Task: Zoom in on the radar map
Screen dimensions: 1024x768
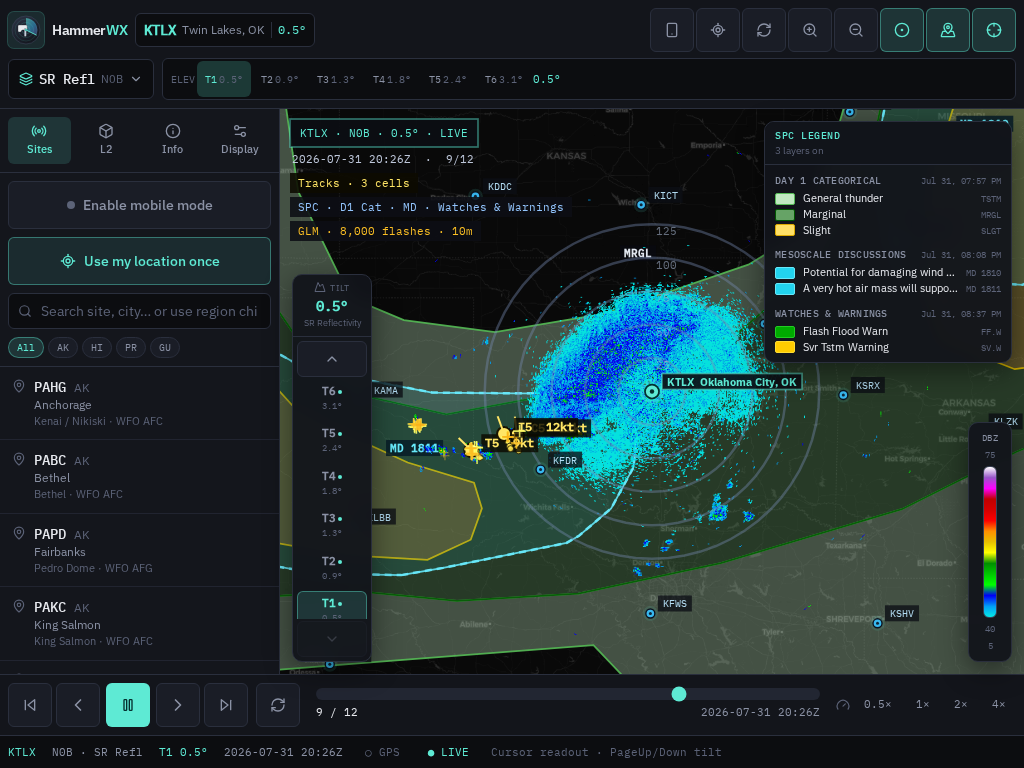Action: pyautogui.click(x=810, y=30)
